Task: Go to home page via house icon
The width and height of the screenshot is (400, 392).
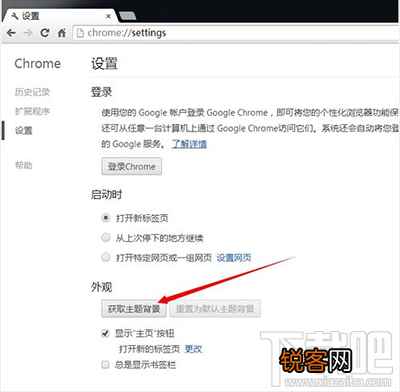Action: (62, 33)
